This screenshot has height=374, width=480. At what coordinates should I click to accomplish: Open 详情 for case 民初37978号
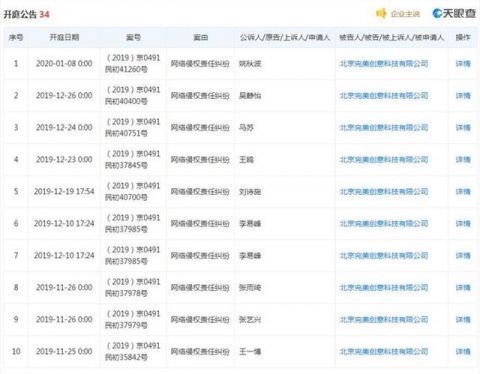pyautogui.click(x=463, y=288)
